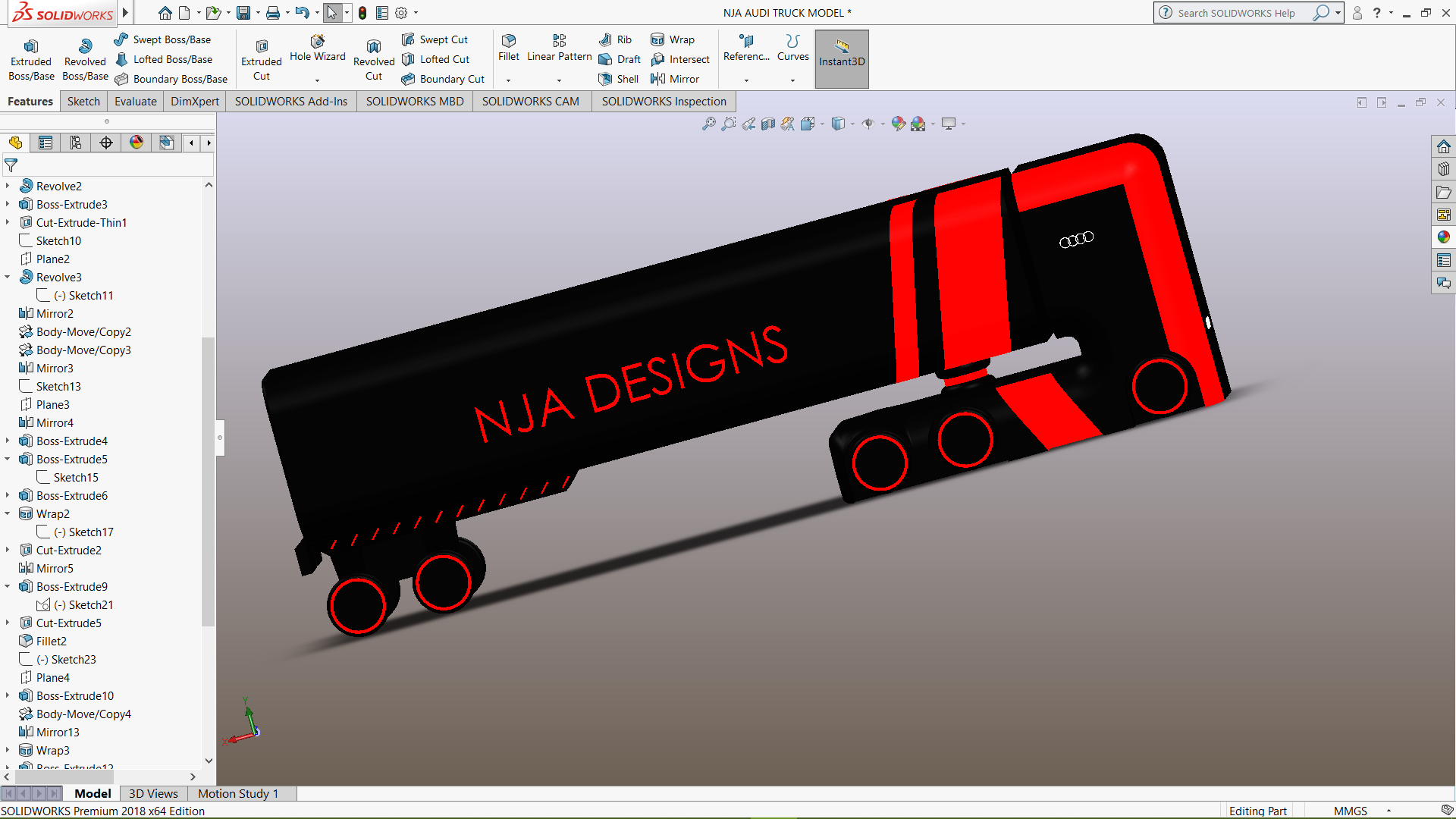This screenshot has height=819, width=1456.
Task: Select the Rib feature tool
Action: point(615,39)
